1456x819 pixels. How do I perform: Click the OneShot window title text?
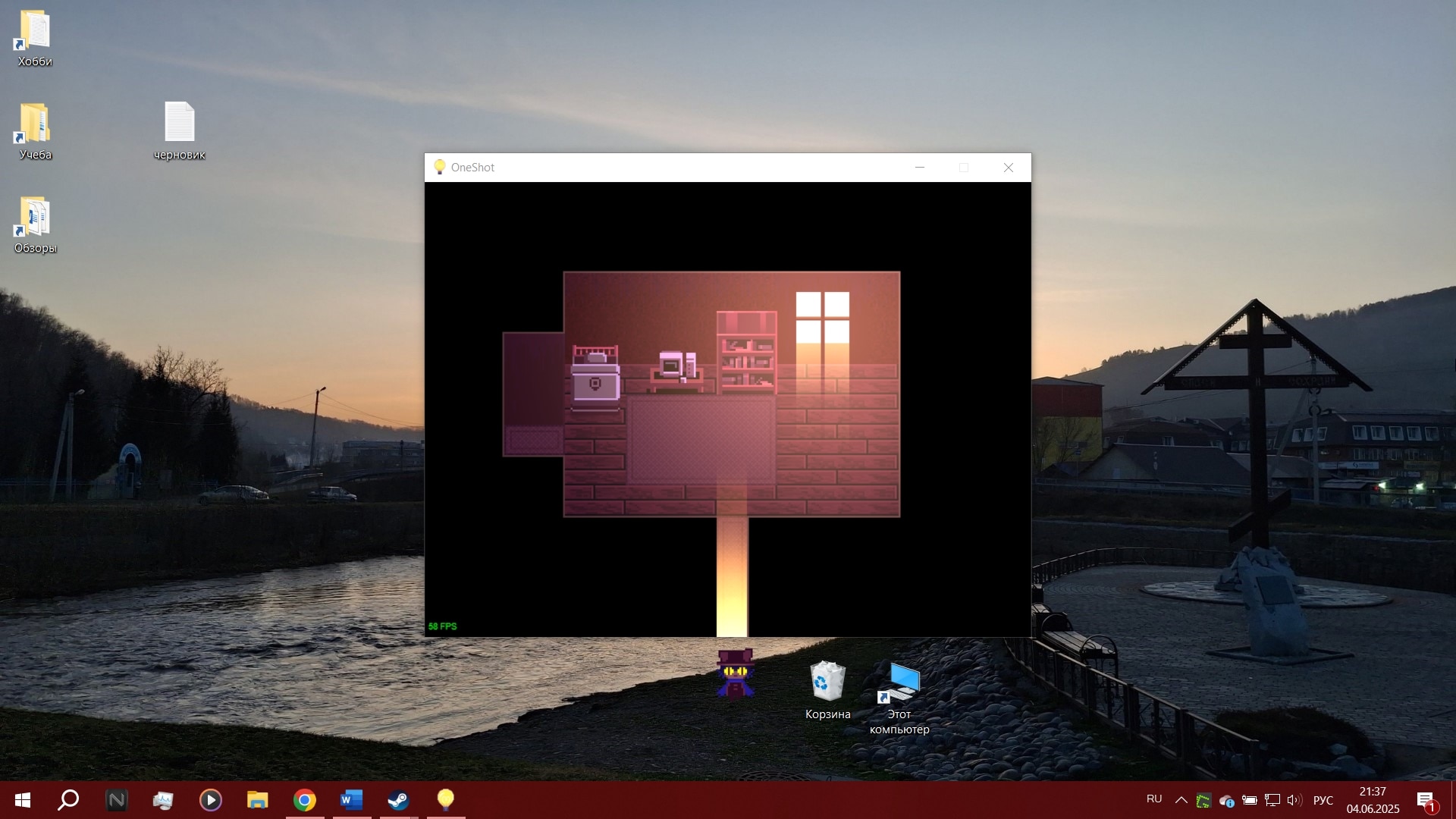pyautogui.click(x=472, y=168)
